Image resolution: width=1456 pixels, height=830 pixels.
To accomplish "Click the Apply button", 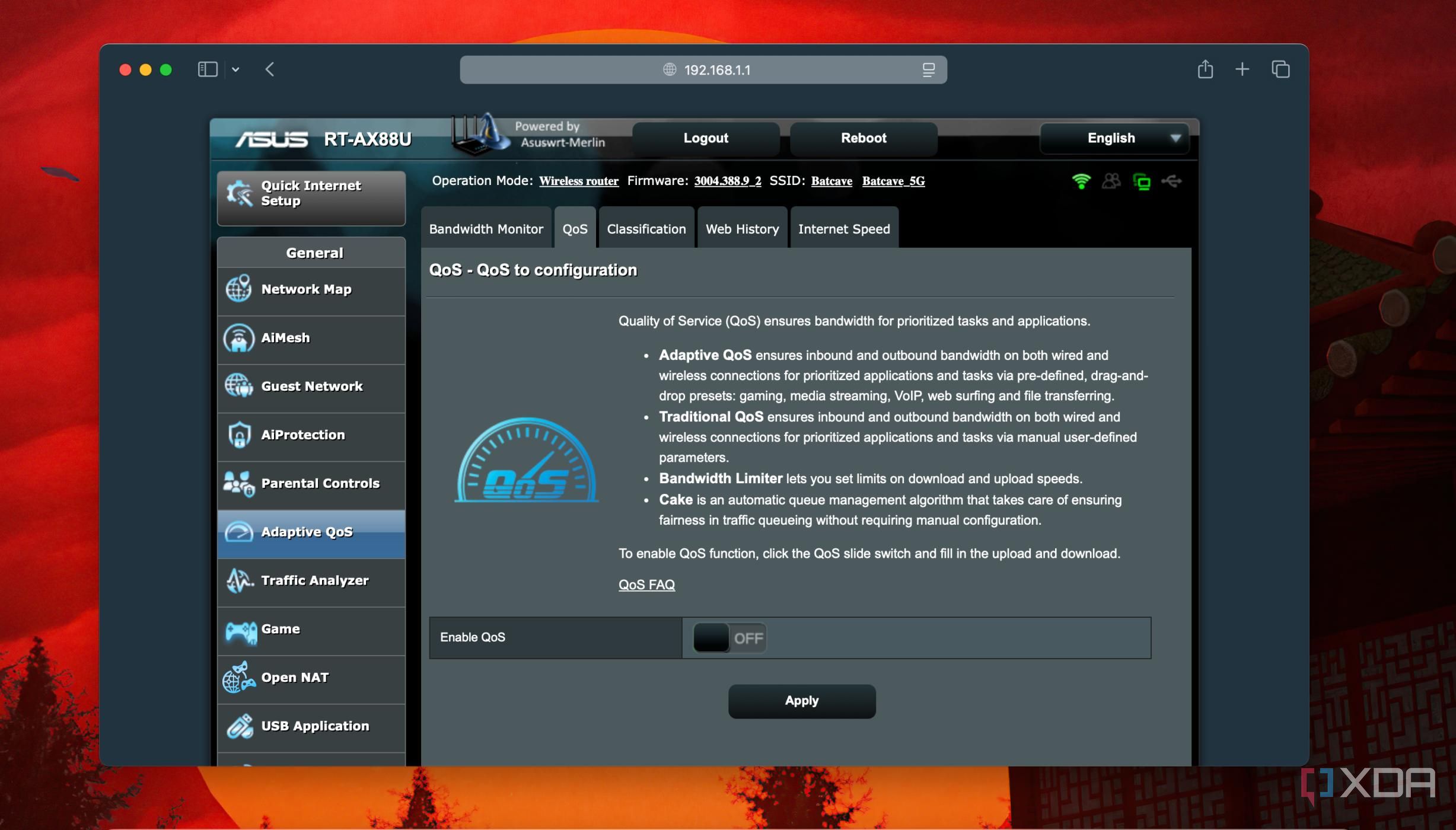I will 801,701.
